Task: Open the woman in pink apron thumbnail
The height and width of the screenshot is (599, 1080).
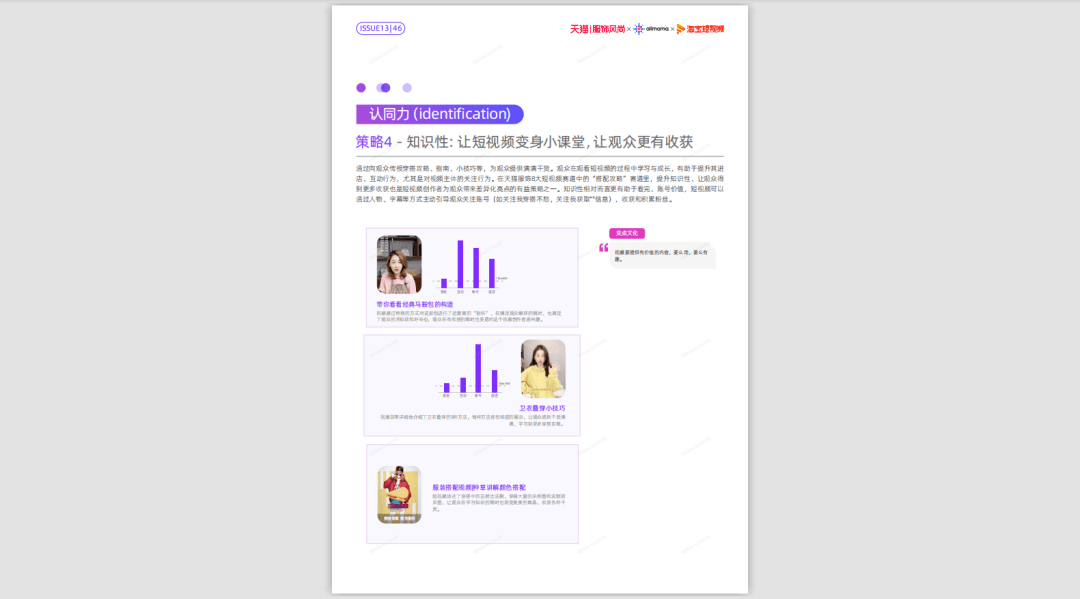Action: click(399, 265)
